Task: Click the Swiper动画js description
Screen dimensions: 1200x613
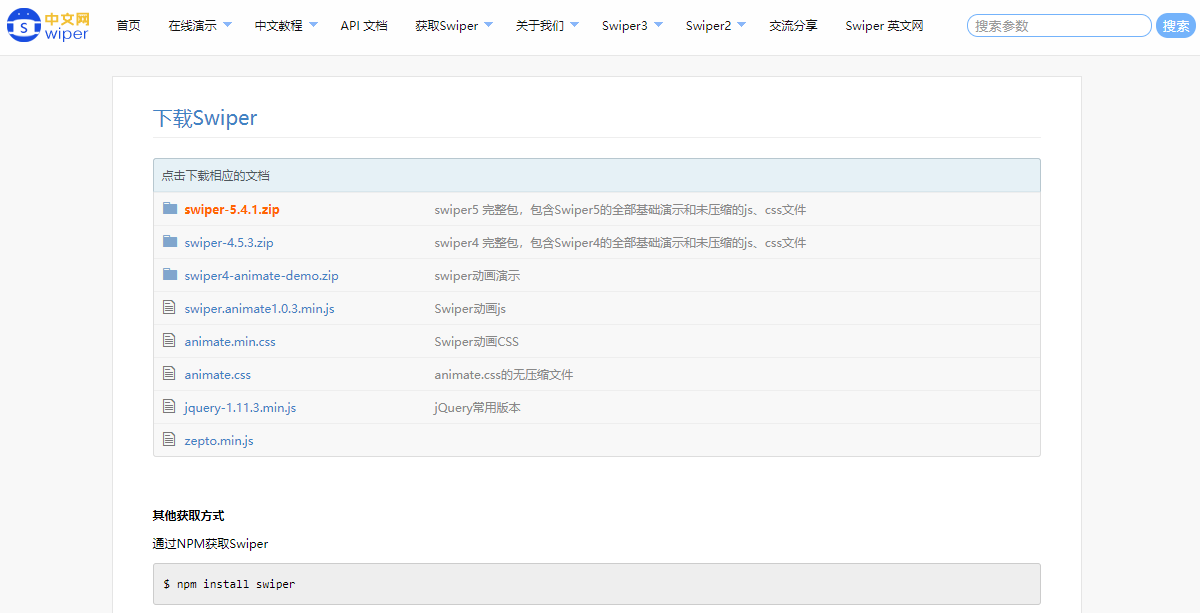Action: tap(470, 309)
